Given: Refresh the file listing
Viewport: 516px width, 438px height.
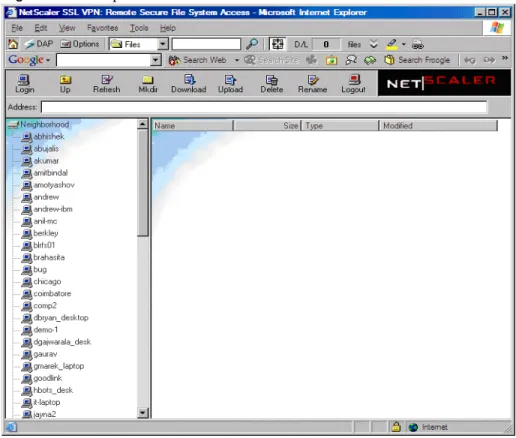Looking at the screenshot, I should [x=107, y=84].
